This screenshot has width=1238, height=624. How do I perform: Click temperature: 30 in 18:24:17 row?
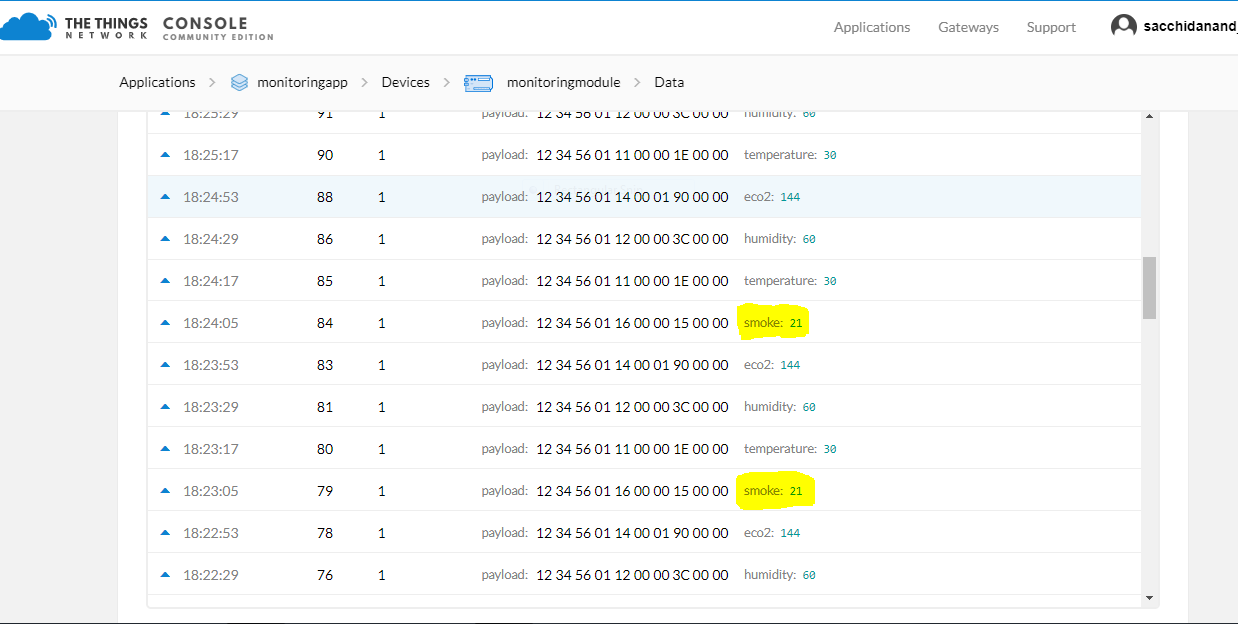(x=790, y=281)
